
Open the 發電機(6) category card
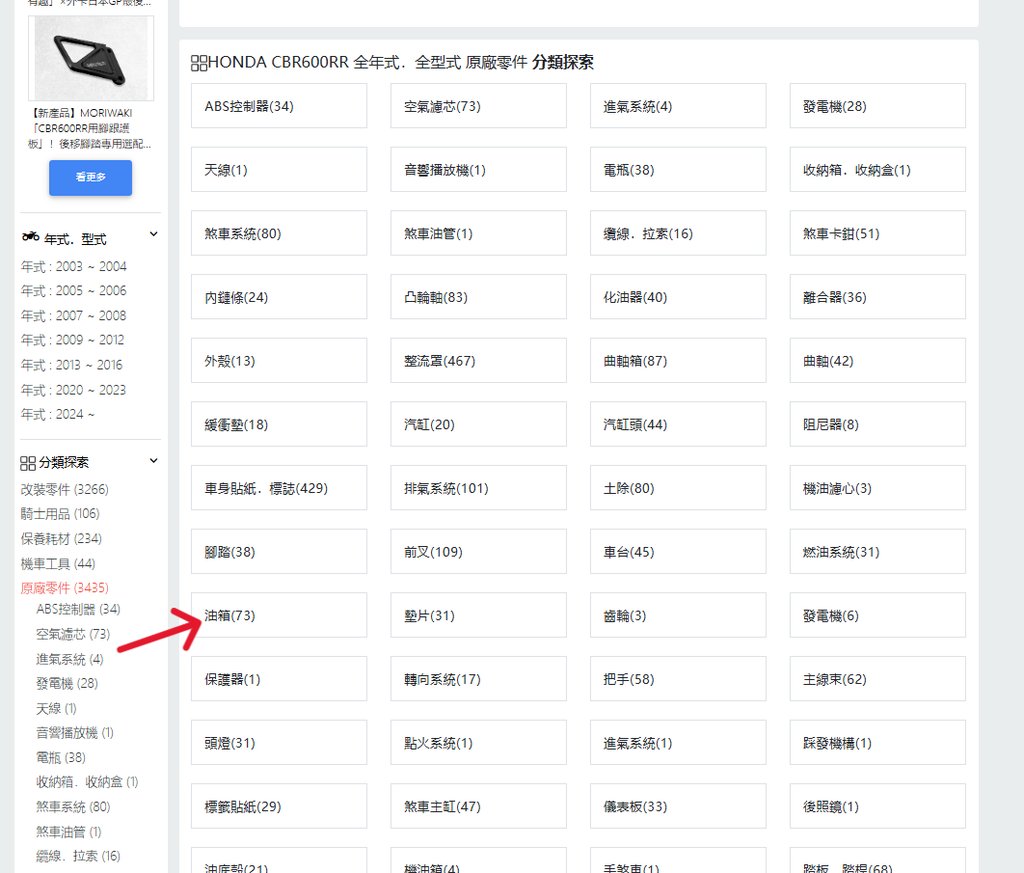[x=877, y=615]
